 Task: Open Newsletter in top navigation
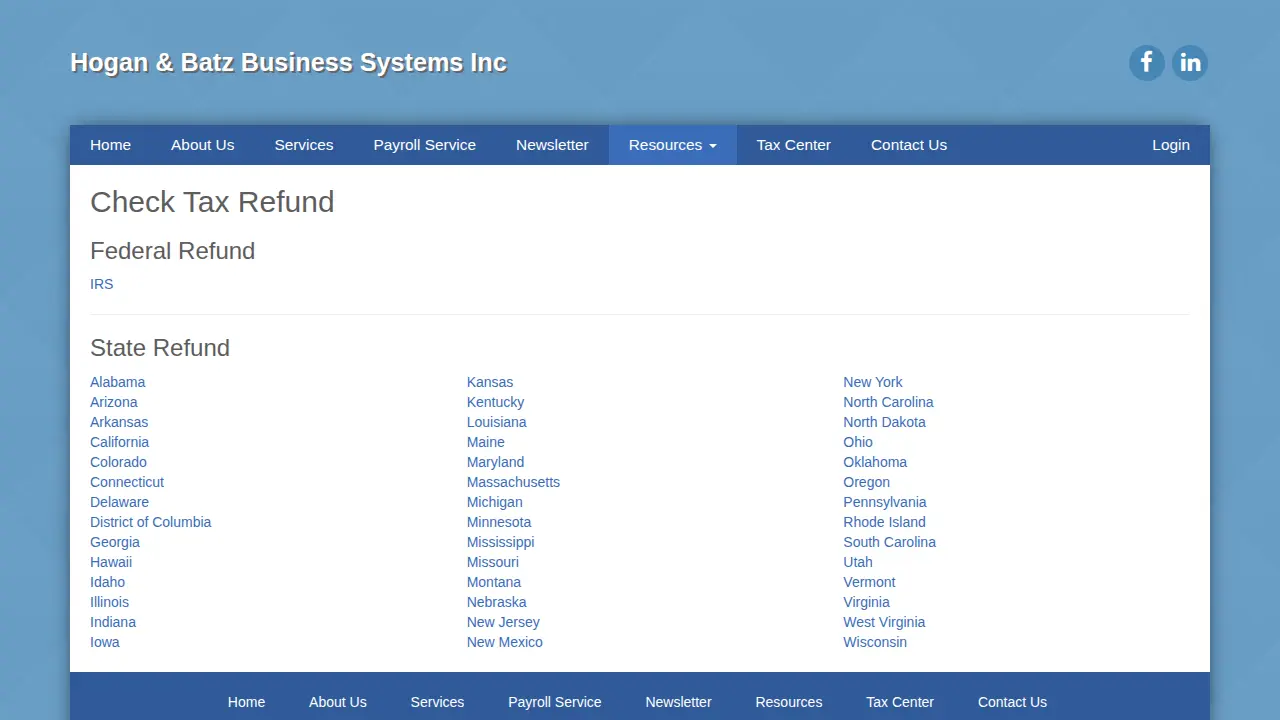pos(552,145)
